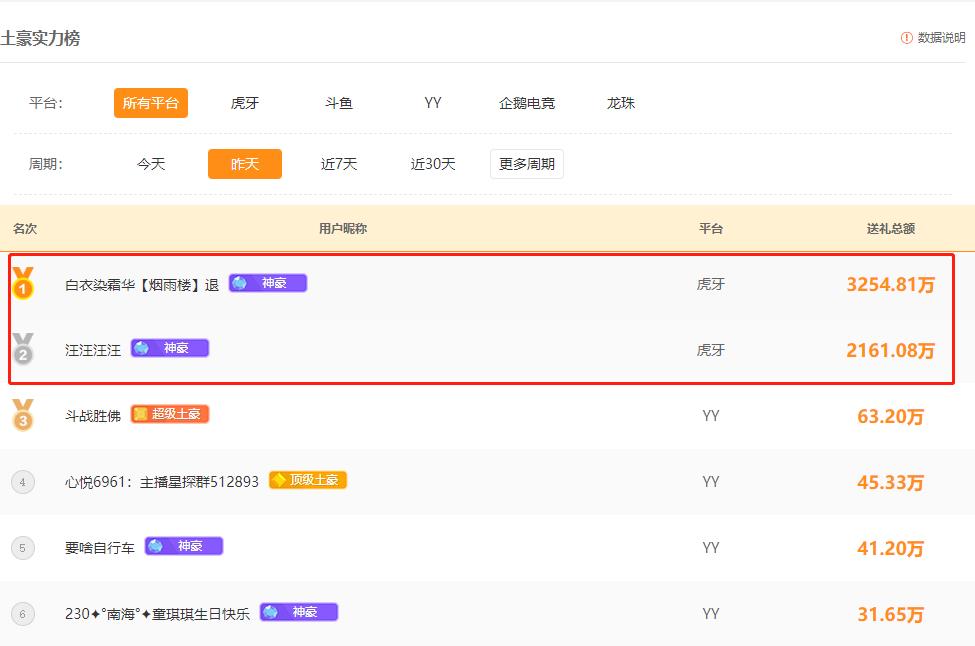Screen dimensions: 975x646
Task: Click the 数据说明 info icon
Action: pyautogui.click(x=907, y=38)
